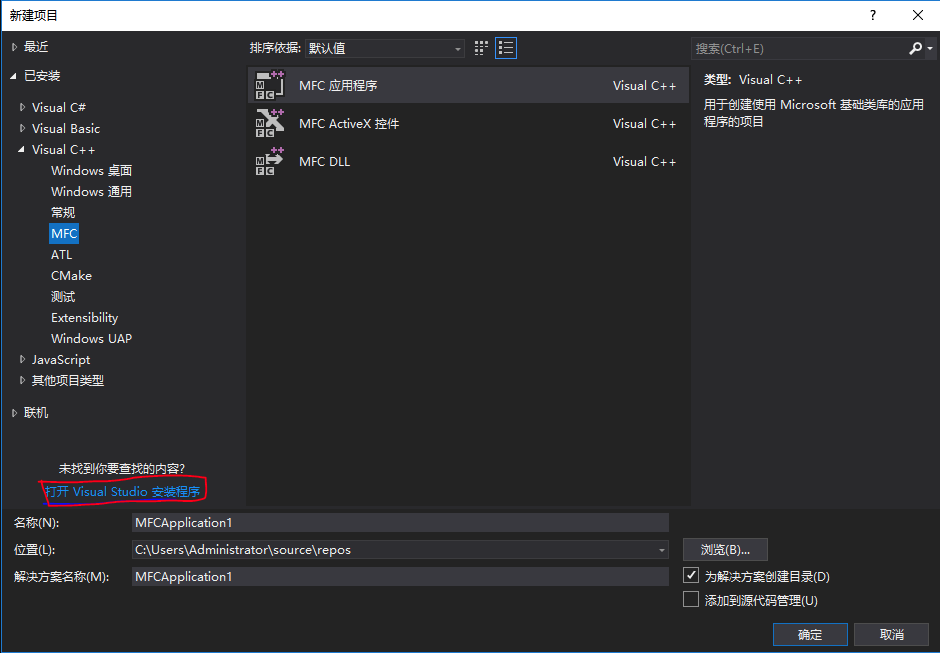Screen dimensions: 940x653
Task: Click the search magnifier icon
Action: click(915, 49)
